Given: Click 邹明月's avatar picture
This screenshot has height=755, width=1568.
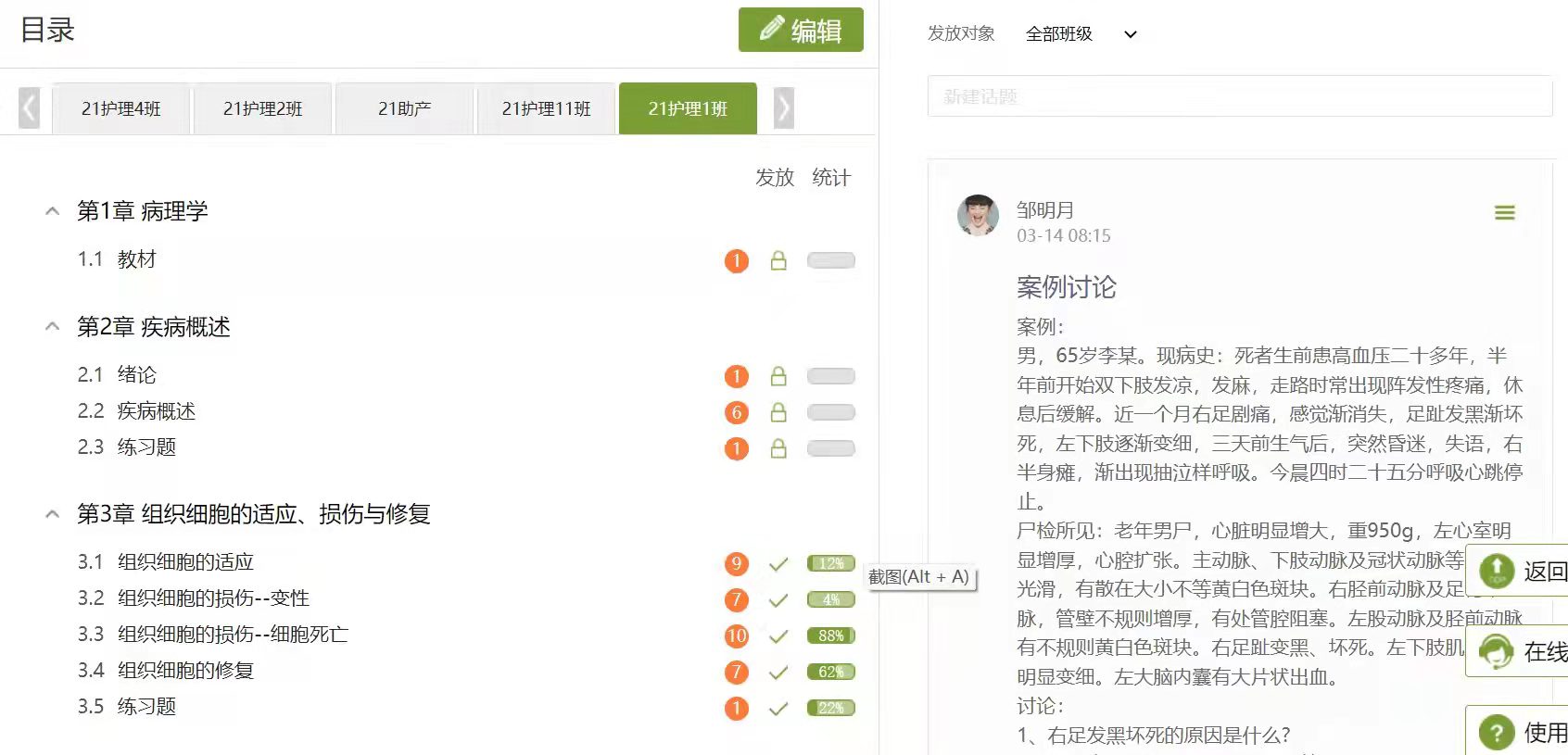Looking at the screenshot, I should 978,216.
